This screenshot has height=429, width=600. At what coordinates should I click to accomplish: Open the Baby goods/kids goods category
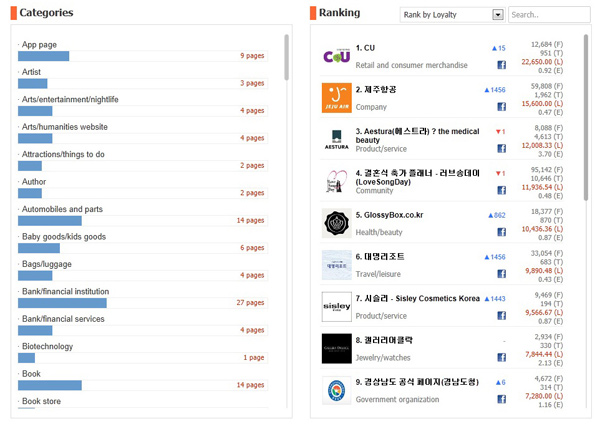click(64, 237)
